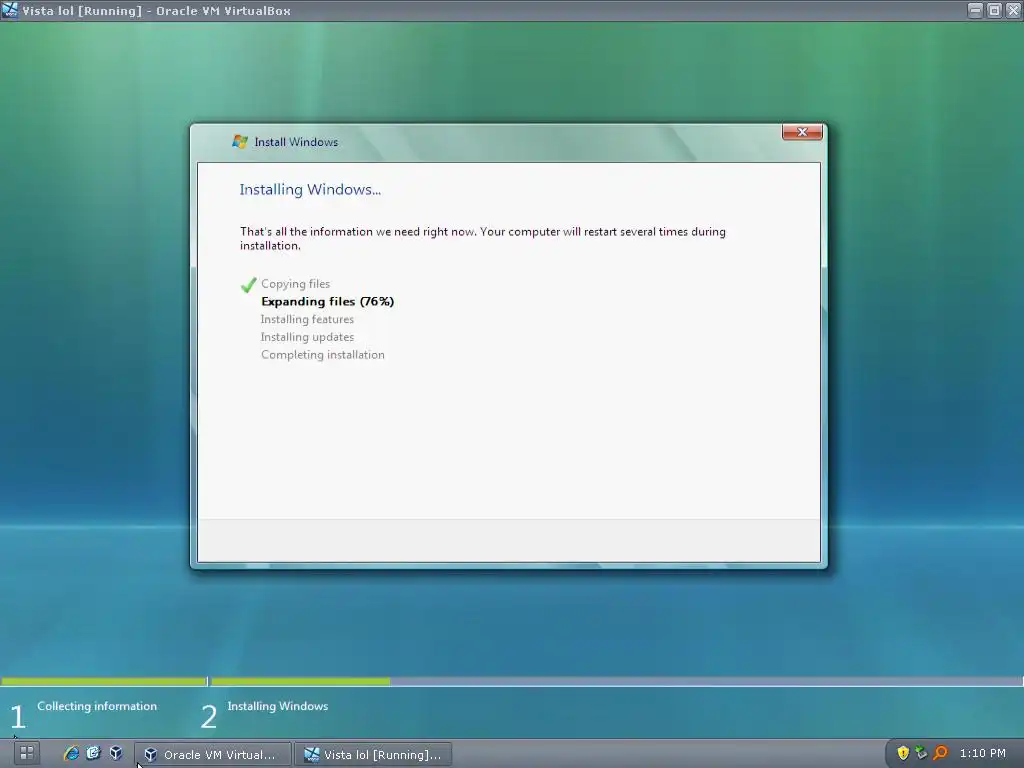Launch VirtualBox from the quick launch cube icon
The height and width of the screenshot is (768, 1024).
[116, 753]
